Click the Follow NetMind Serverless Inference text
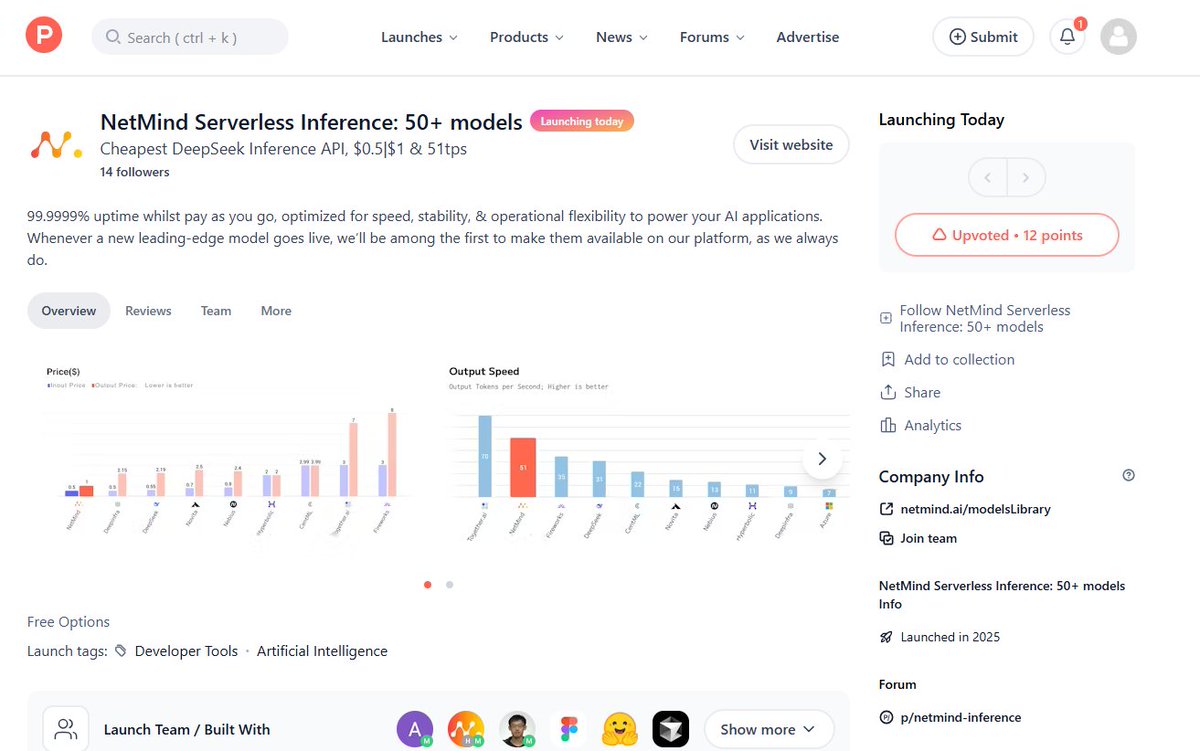This screenshot has width=1200, height=751. 985,318
